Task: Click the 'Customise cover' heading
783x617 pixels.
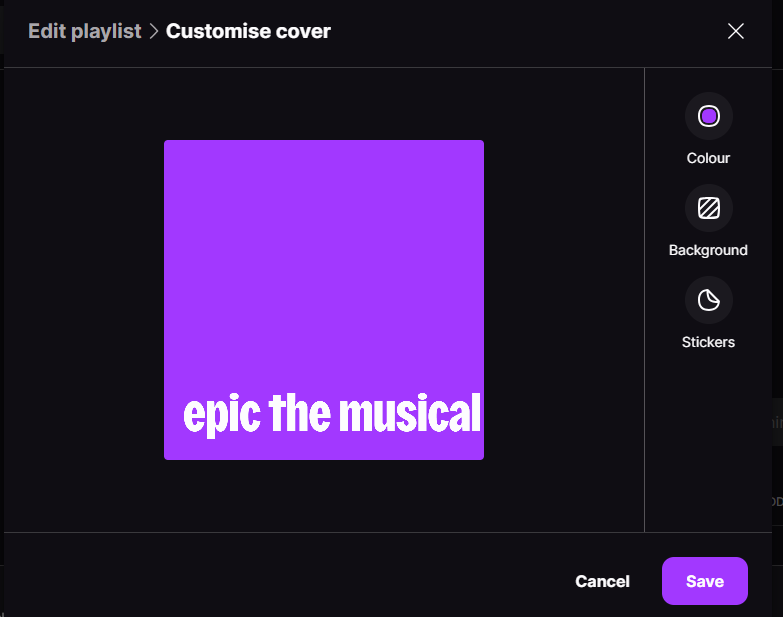Action: 248,31
